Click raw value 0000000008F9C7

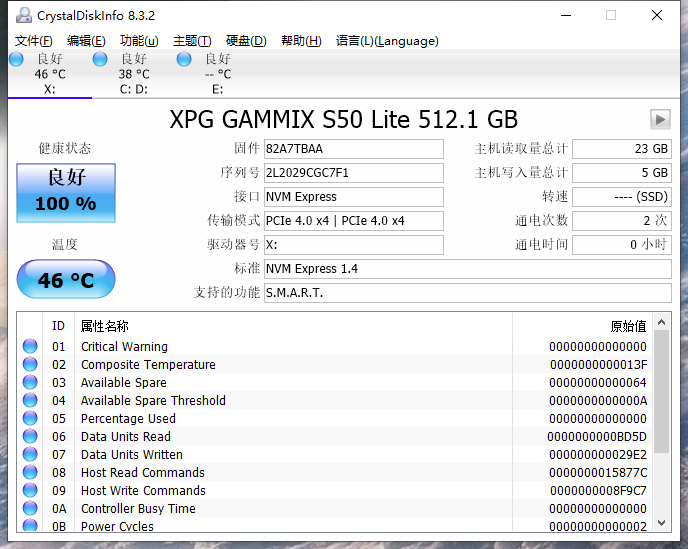(598, 490)
